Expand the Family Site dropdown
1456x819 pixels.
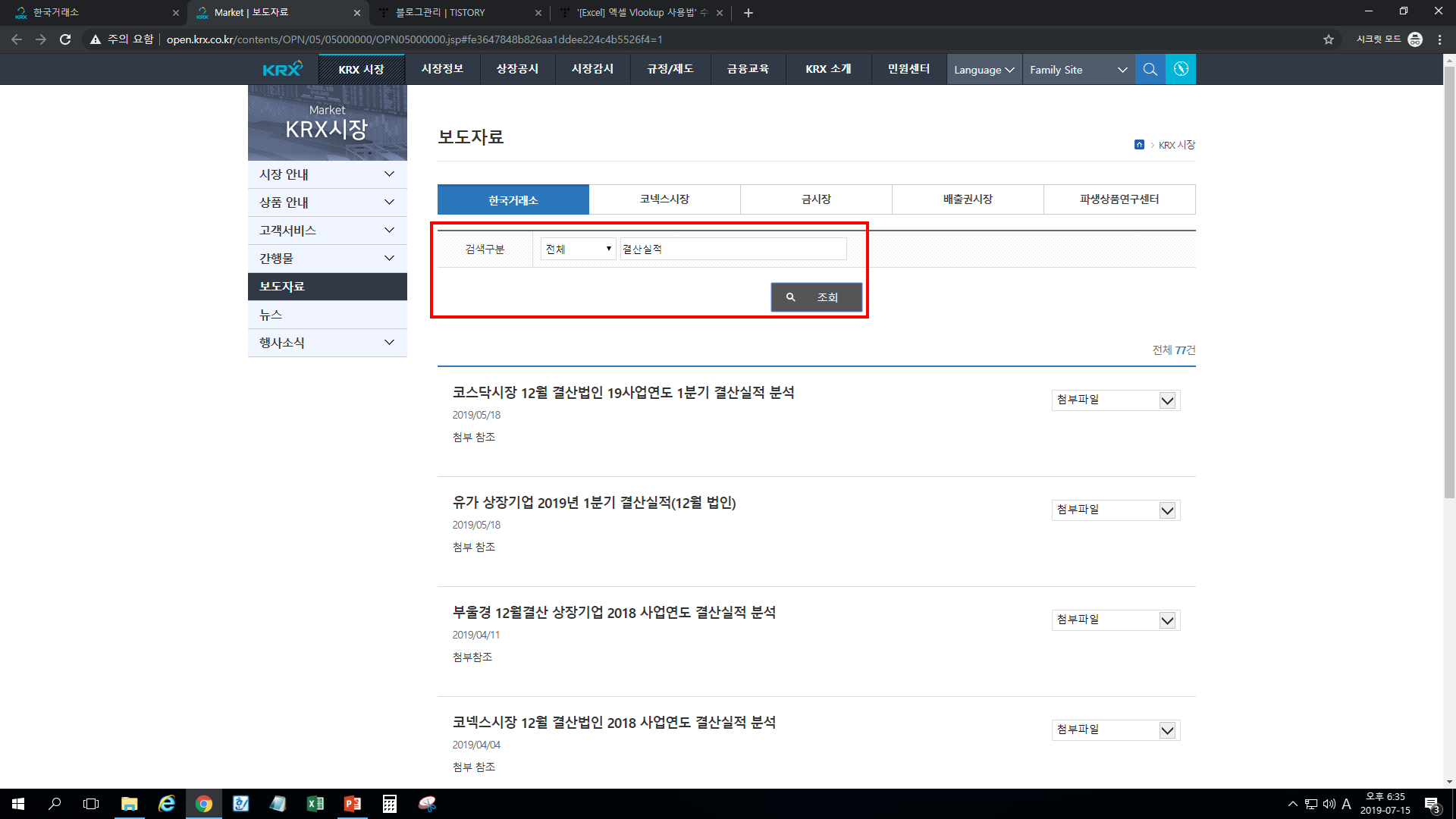pyautogui.click(x=1078, y=70)
